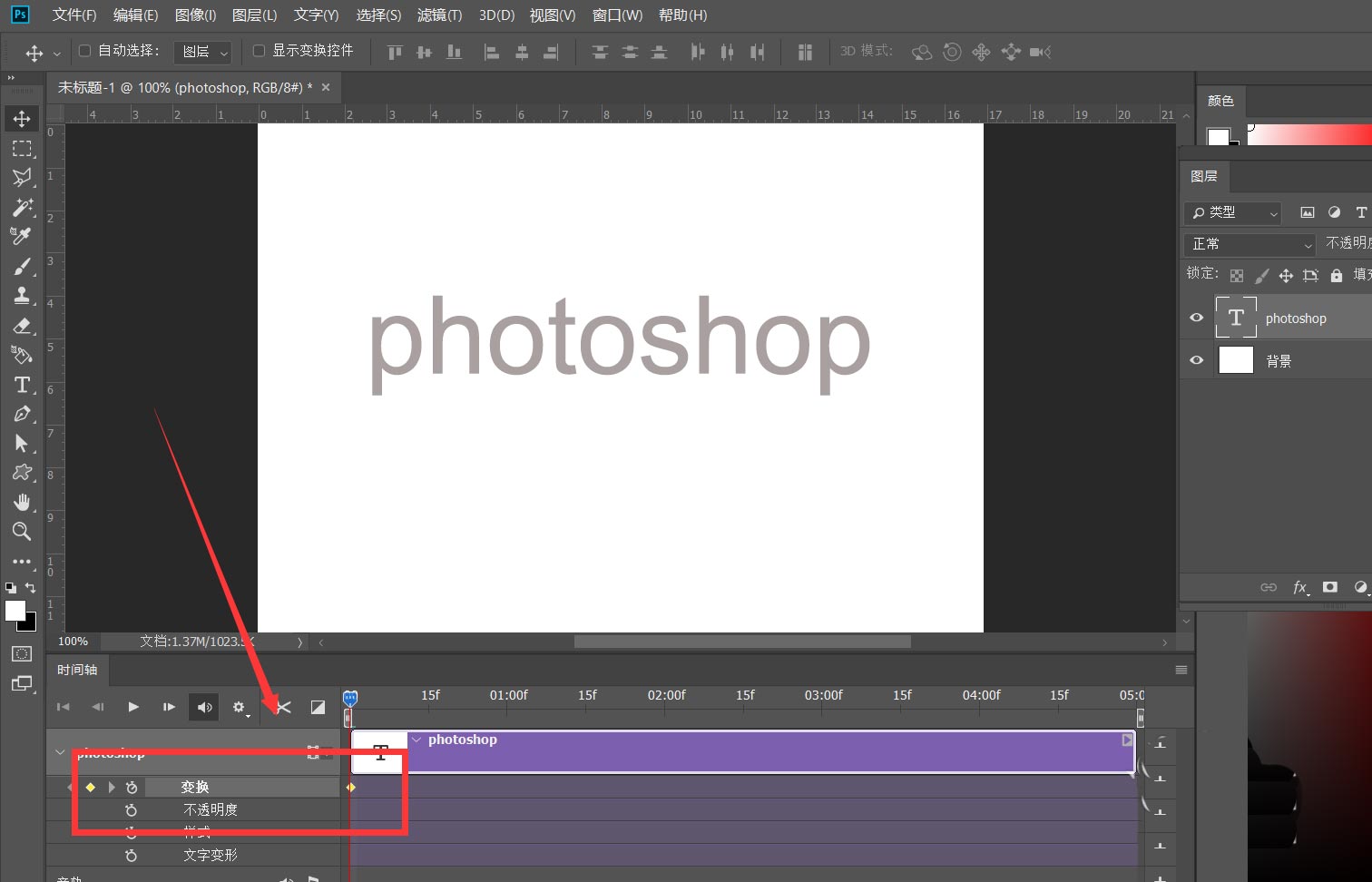Lock all using the padlock icon

[1336, 276]
